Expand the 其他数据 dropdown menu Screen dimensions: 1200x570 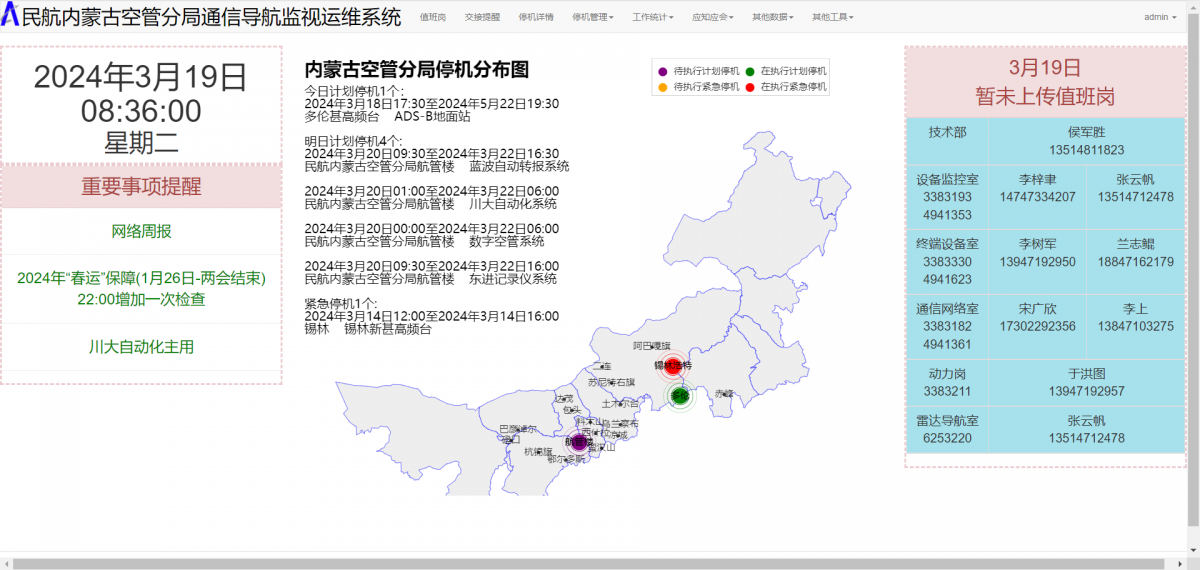coord(772,17)
